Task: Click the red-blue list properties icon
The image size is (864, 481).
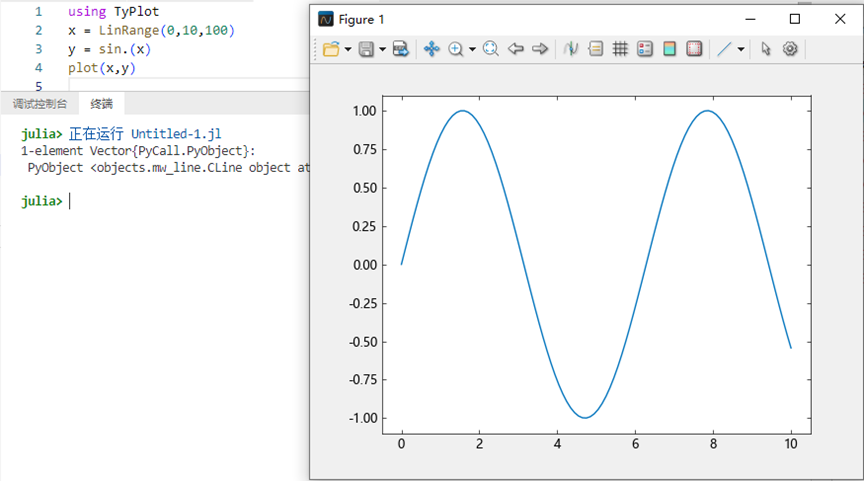Action: [x=645, y=49]
